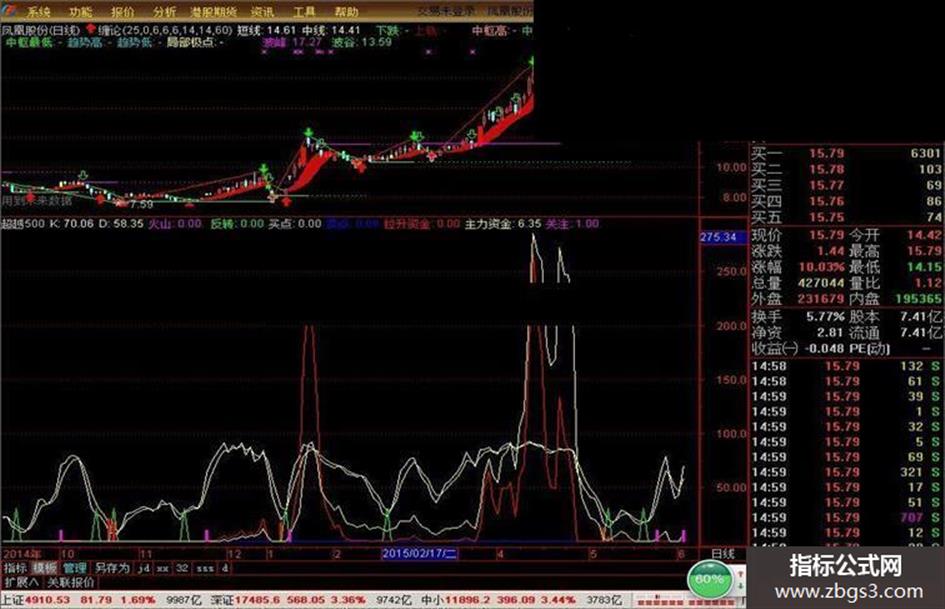
Task: Open the 工具 menu
Action: 304,11
